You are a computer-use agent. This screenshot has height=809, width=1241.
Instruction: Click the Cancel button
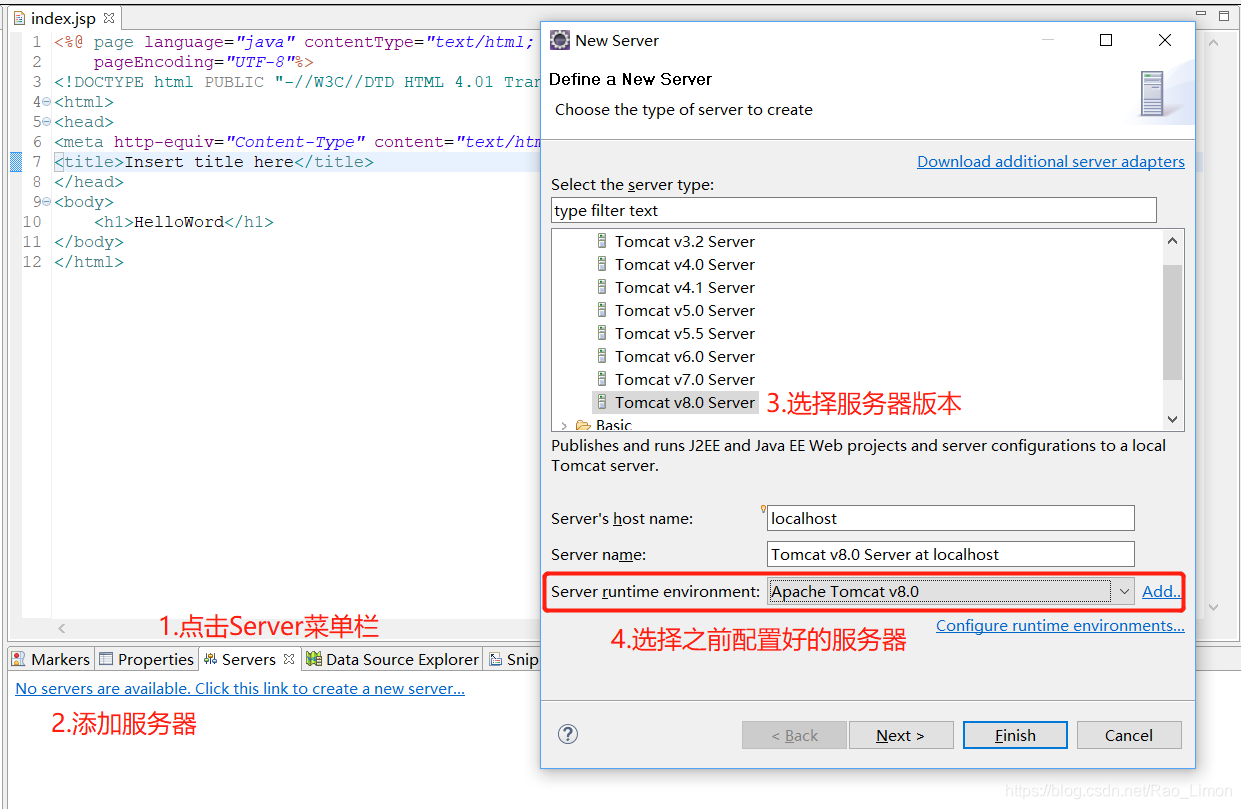pyautogui.click(x=1129, y=735)
